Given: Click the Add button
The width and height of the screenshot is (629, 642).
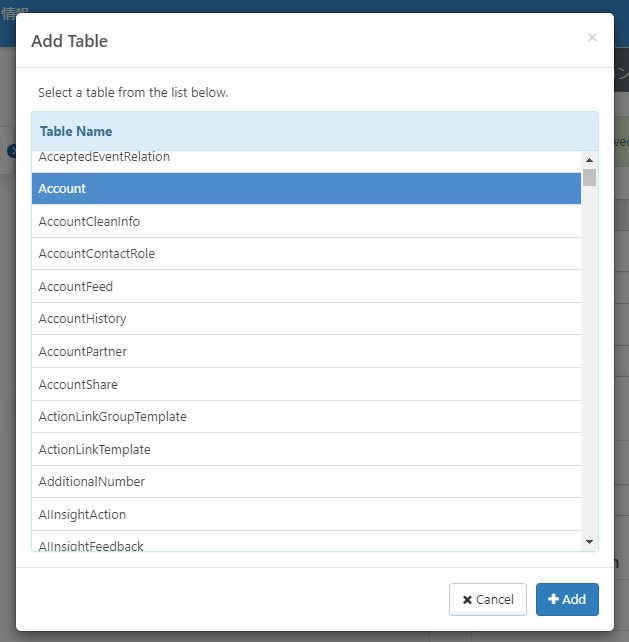Looking at the screenshot, I should click(567, 599).
